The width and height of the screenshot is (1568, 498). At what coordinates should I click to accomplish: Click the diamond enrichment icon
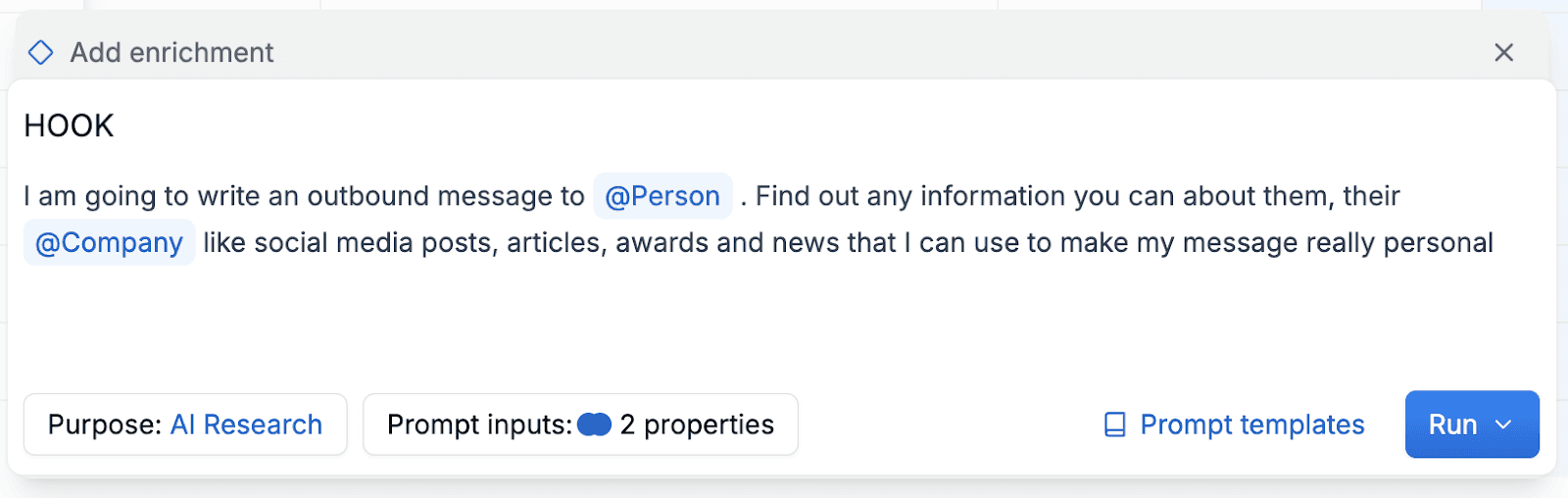pos(40,52)
